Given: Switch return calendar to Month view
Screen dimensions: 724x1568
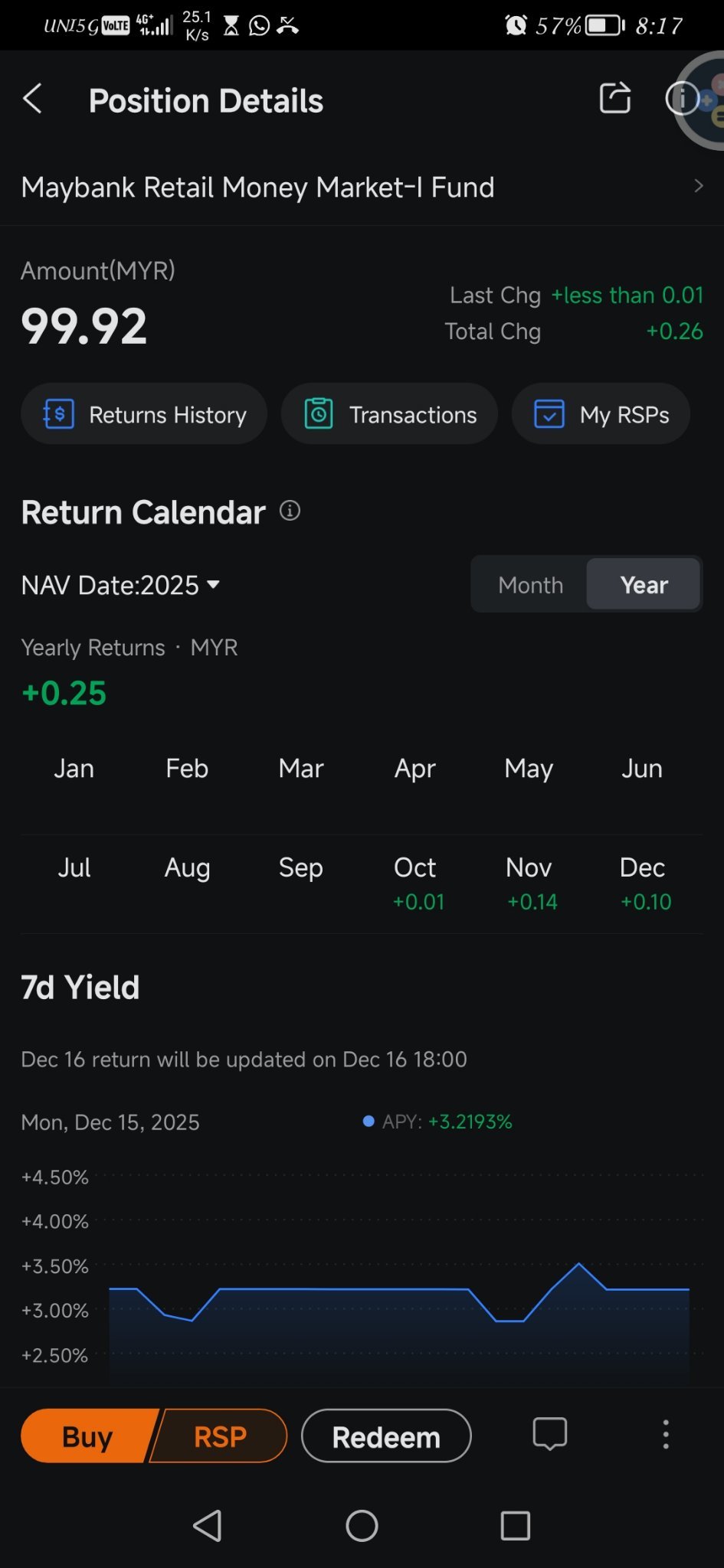Looking at the screenshot, I should (530, 585).
